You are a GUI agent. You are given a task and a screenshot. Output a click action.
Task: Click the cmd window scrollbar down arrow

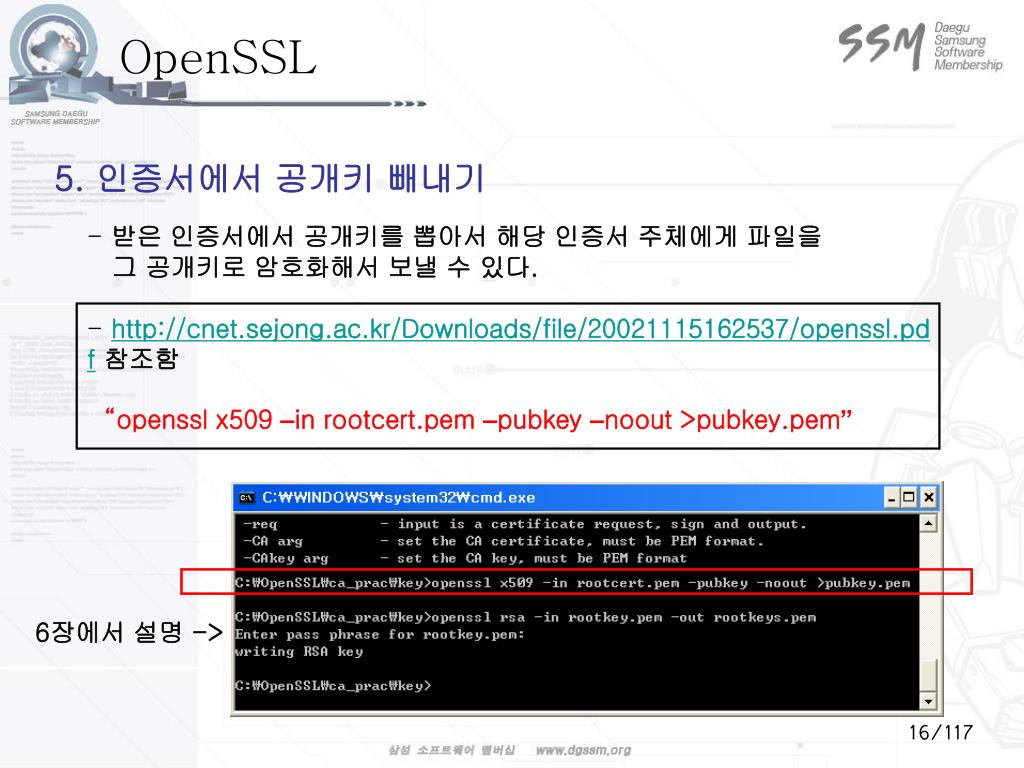point(928,701)
